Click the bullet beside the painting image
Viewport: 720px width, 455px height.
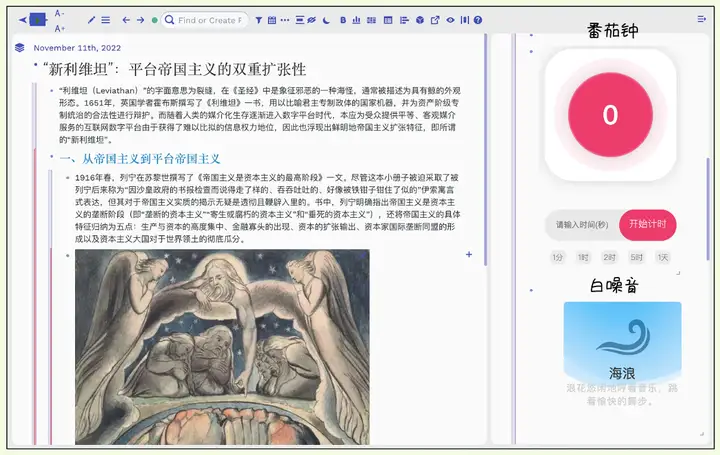coord(68,255)
